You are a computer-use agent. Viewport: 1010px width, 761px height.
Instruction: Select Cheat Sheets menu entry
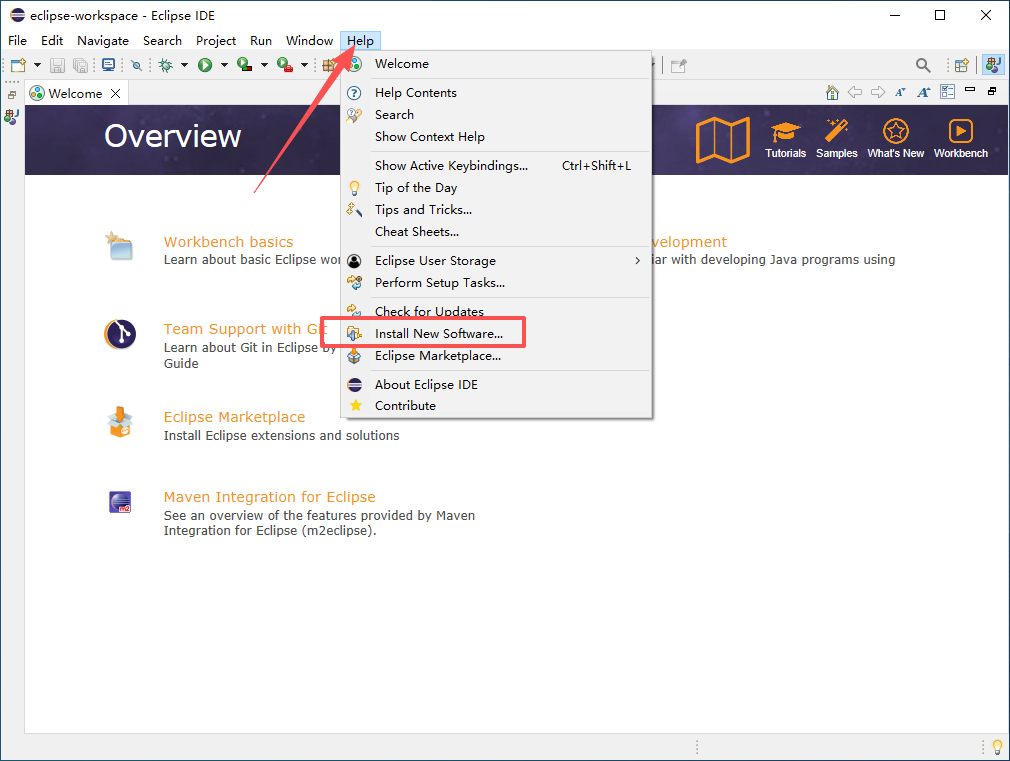(496, 231)
